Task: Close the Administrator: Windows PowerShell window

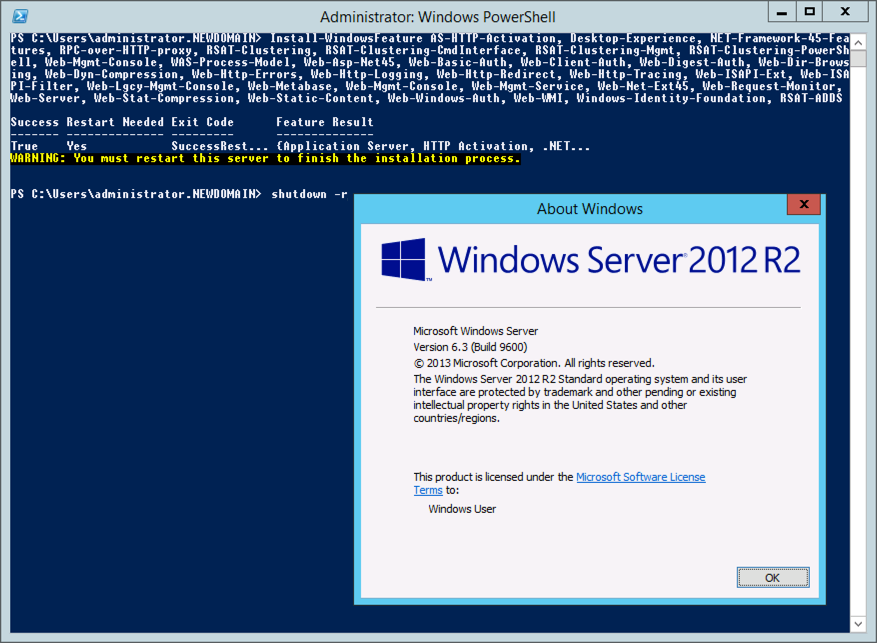Action: click(845, 12)
